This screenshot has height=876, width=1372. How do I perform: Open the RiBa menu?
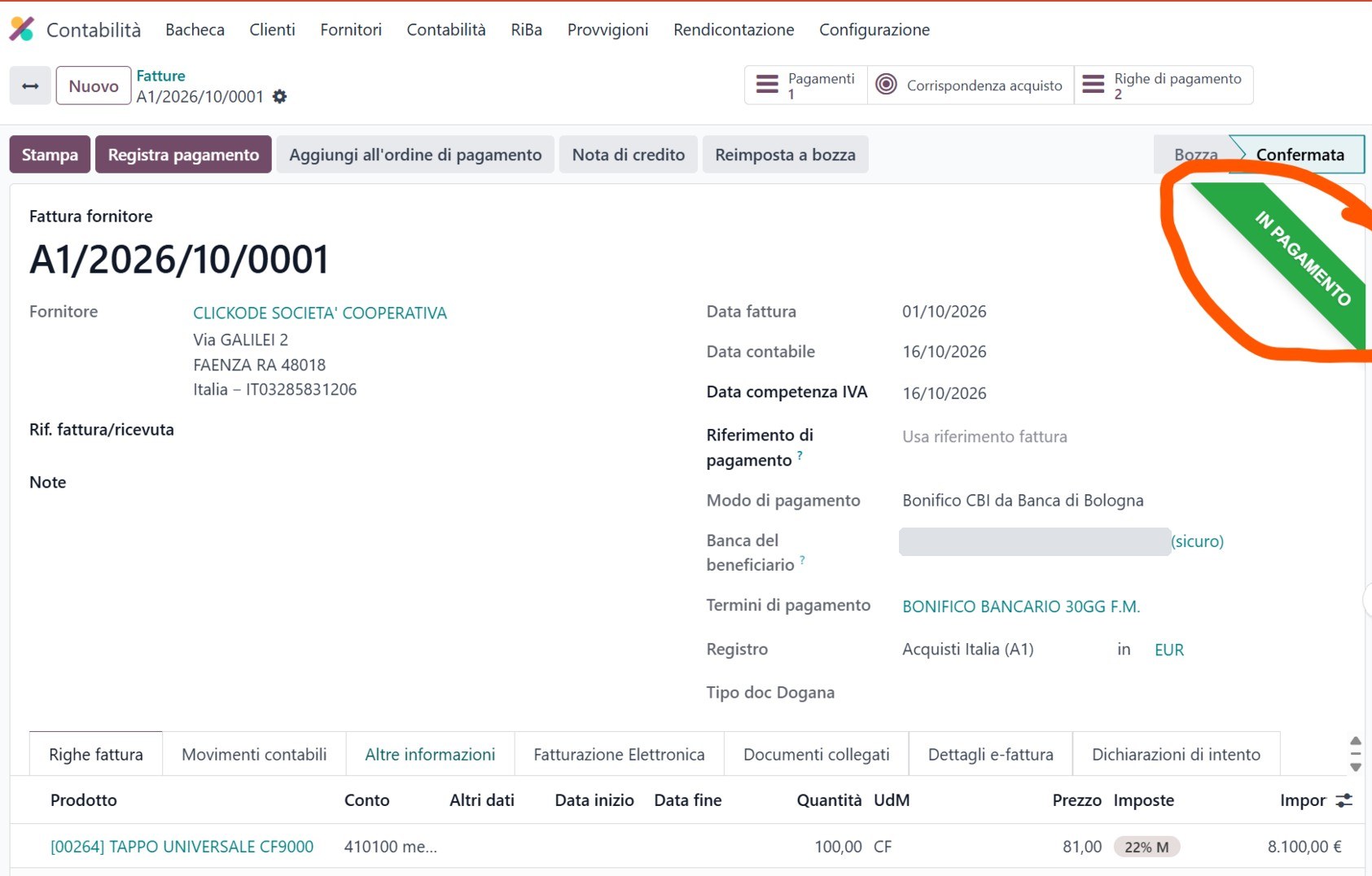point(526,29)
